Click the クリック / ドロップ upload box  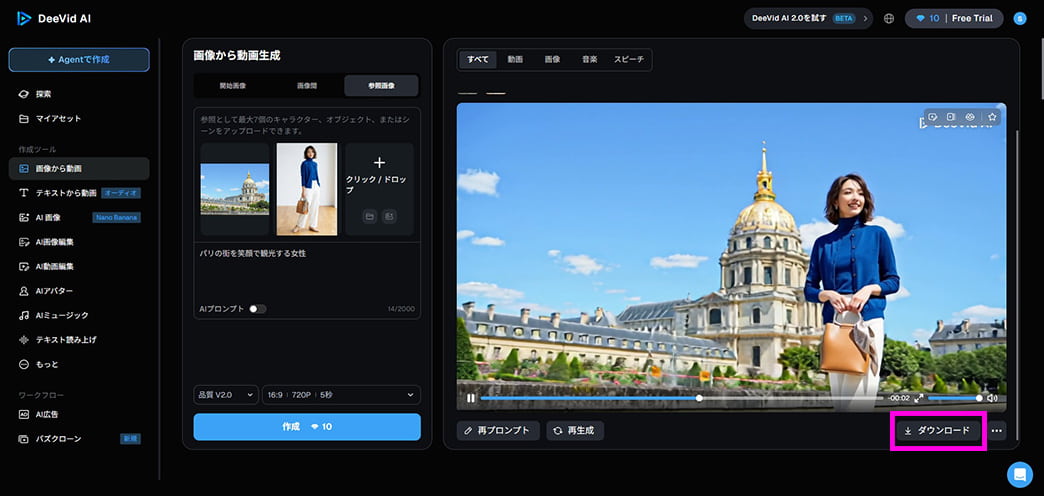(379, 189)
